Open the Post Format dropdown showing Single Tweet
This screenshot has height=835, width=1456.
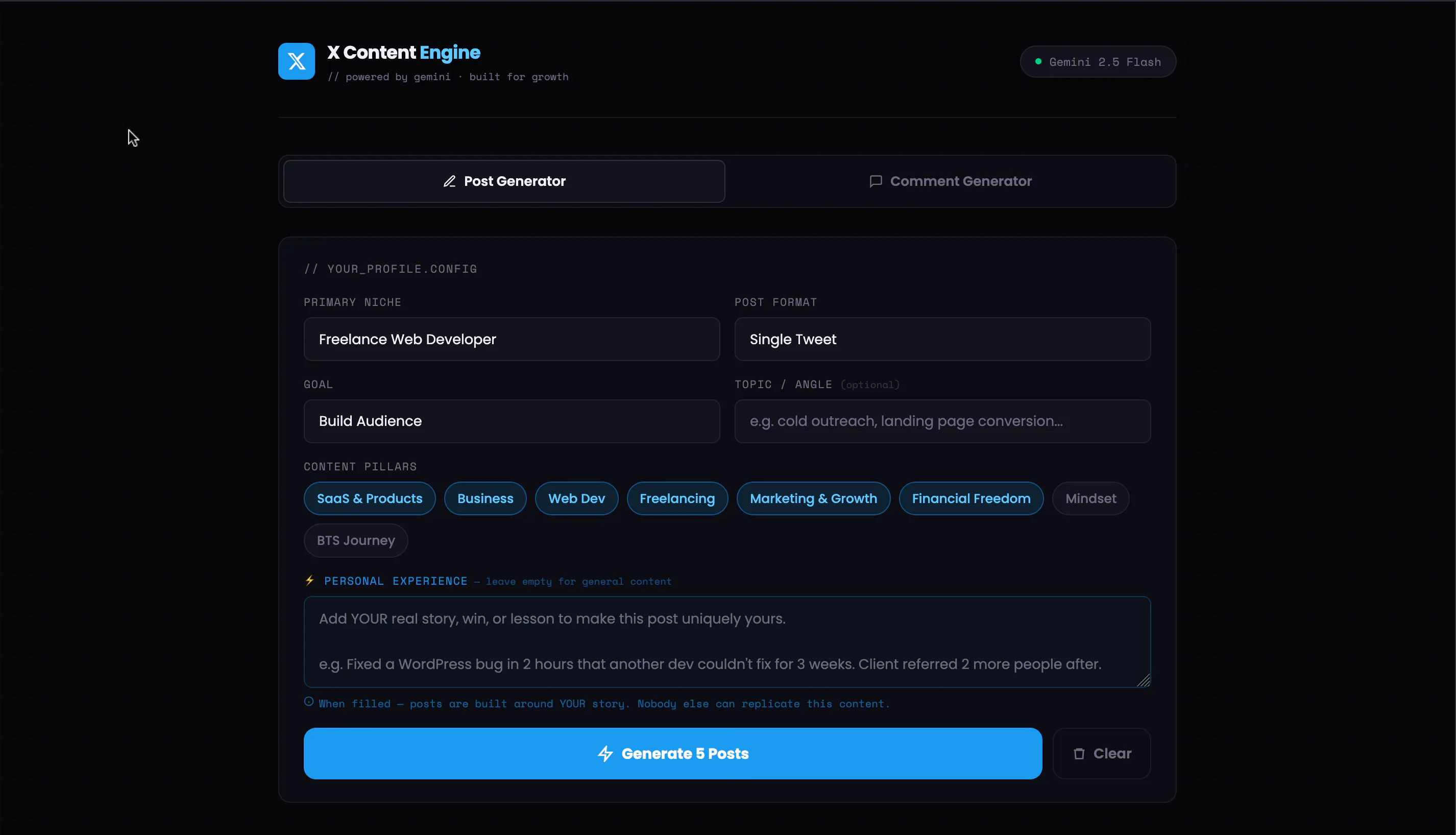tap(942, 339)
